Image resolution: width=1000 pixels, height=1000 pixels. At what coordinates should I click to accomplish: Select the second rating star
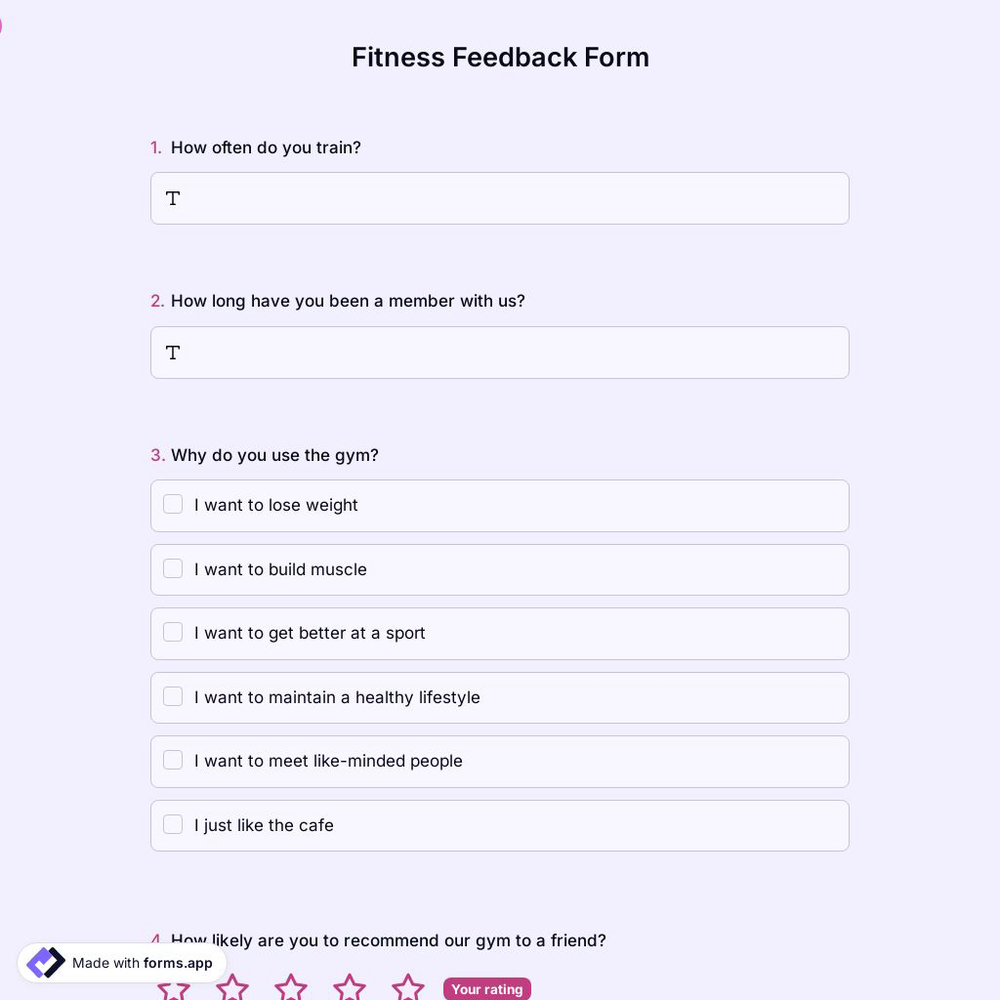[x=232, y=989]
